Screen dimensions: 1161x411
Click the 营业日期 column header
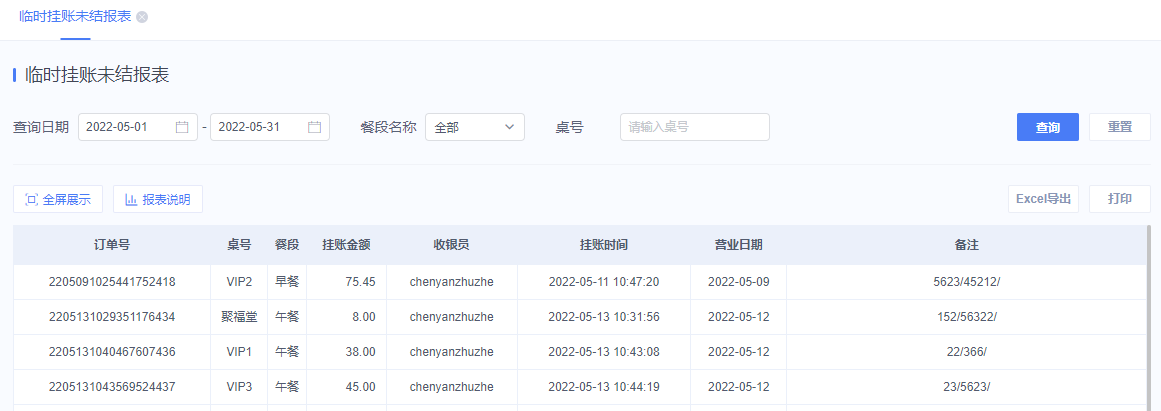click(x=739, y=245)
